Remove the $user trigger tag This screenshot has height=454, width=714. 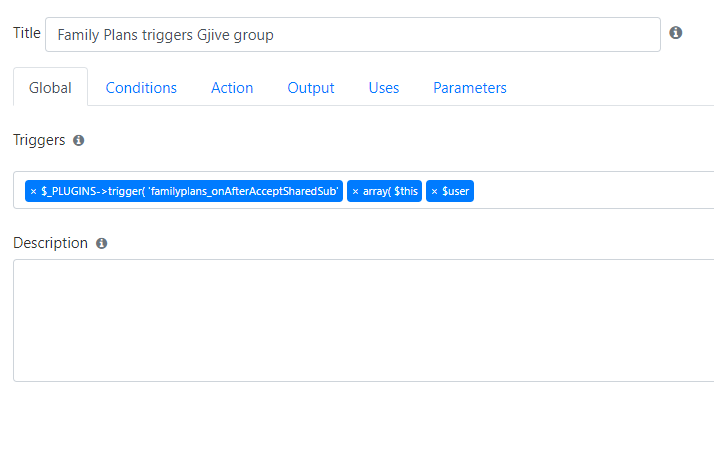(434, 191)
